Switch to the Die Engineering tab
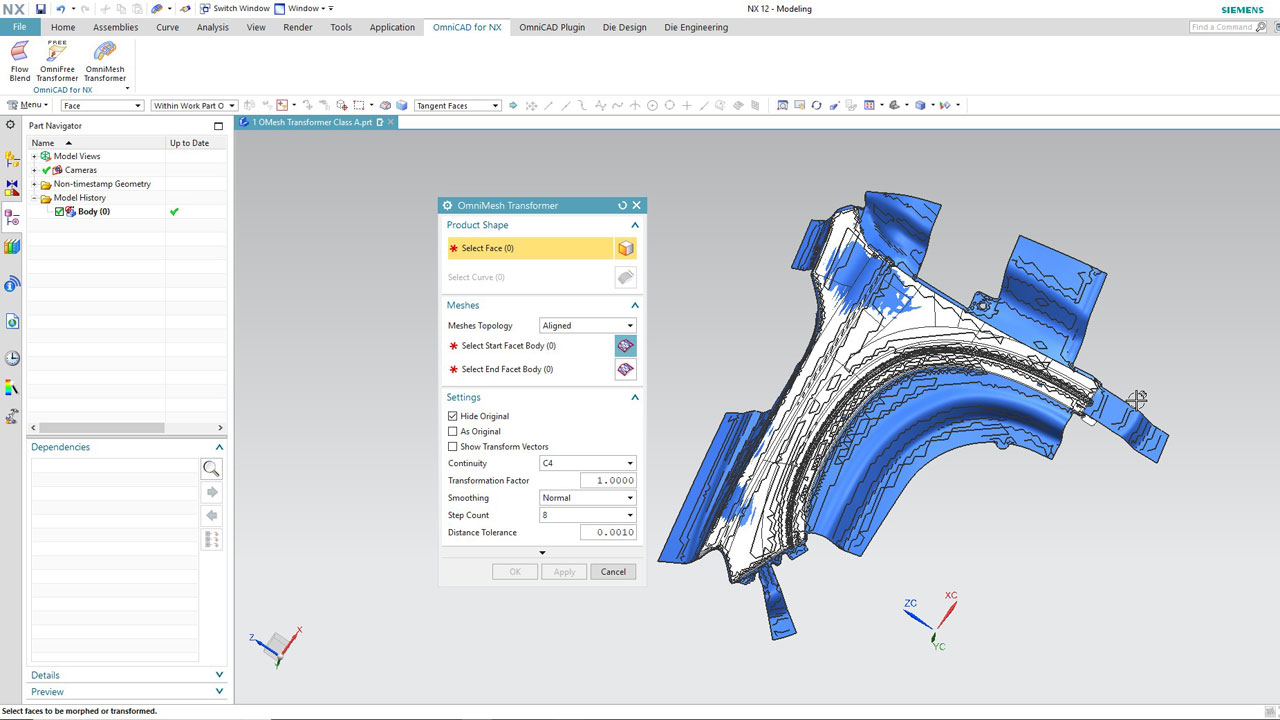Viewport: 1280px width, 720px height. pyautogui.click(x=696, y=27)
